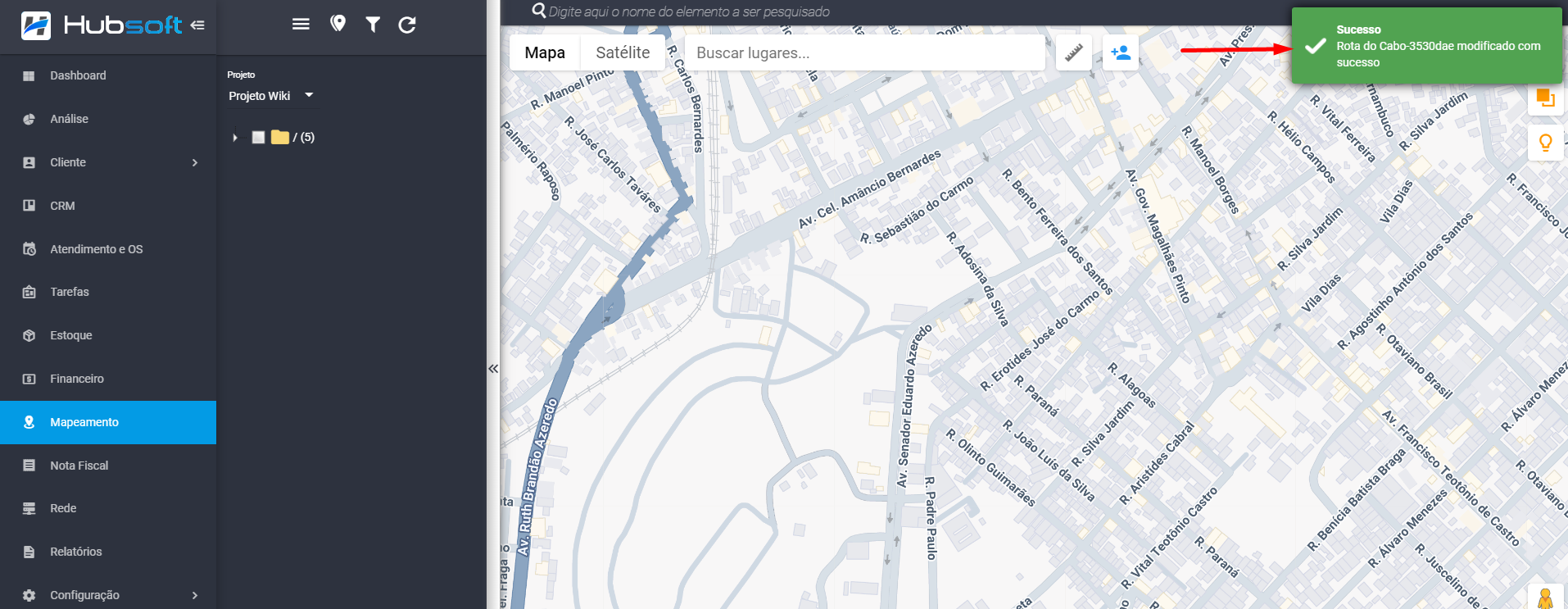The height and width of the screenshot is (609, 1568).
Task: Click the add person icon on map
Action: [1121, 52]
